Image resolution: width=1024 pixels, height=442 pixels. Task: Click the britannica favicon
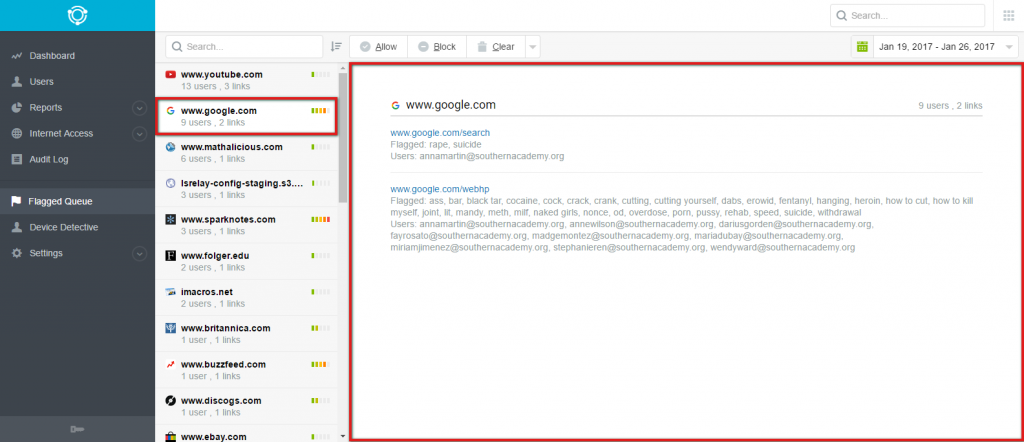point(170,328)
